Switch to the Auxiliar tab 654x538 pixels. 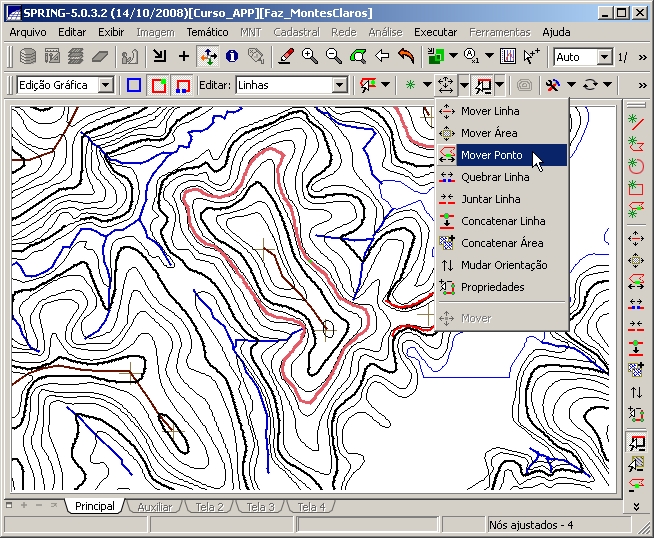click(x=154, y=507)
